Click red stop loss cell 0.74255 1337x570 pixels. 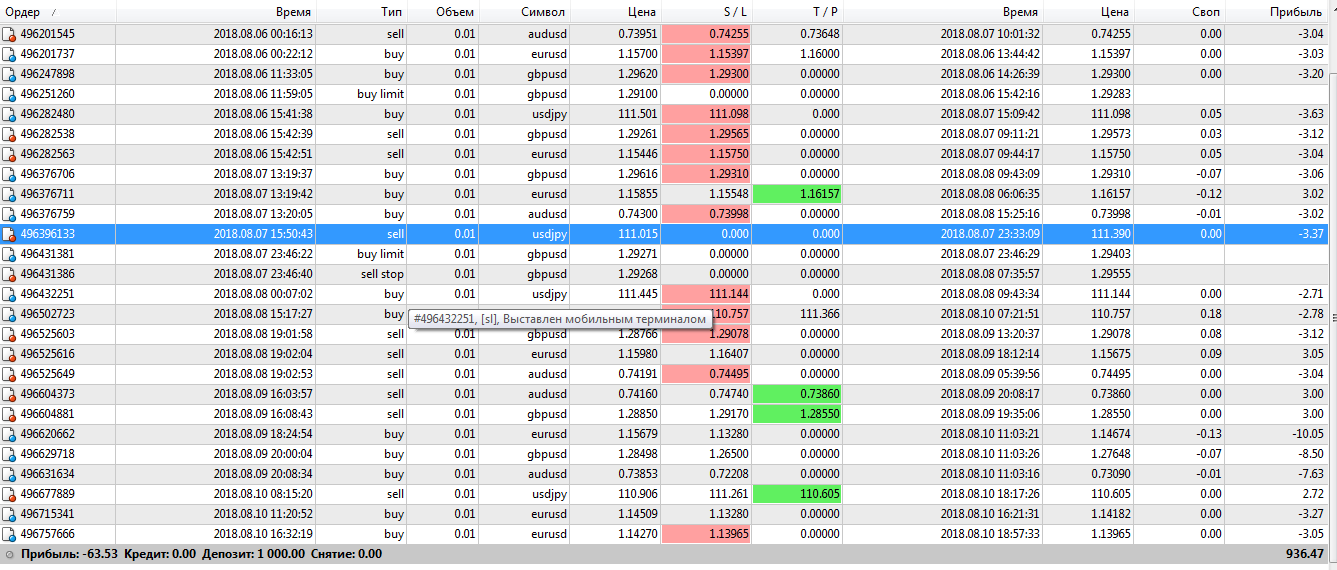tap(707, 34)
